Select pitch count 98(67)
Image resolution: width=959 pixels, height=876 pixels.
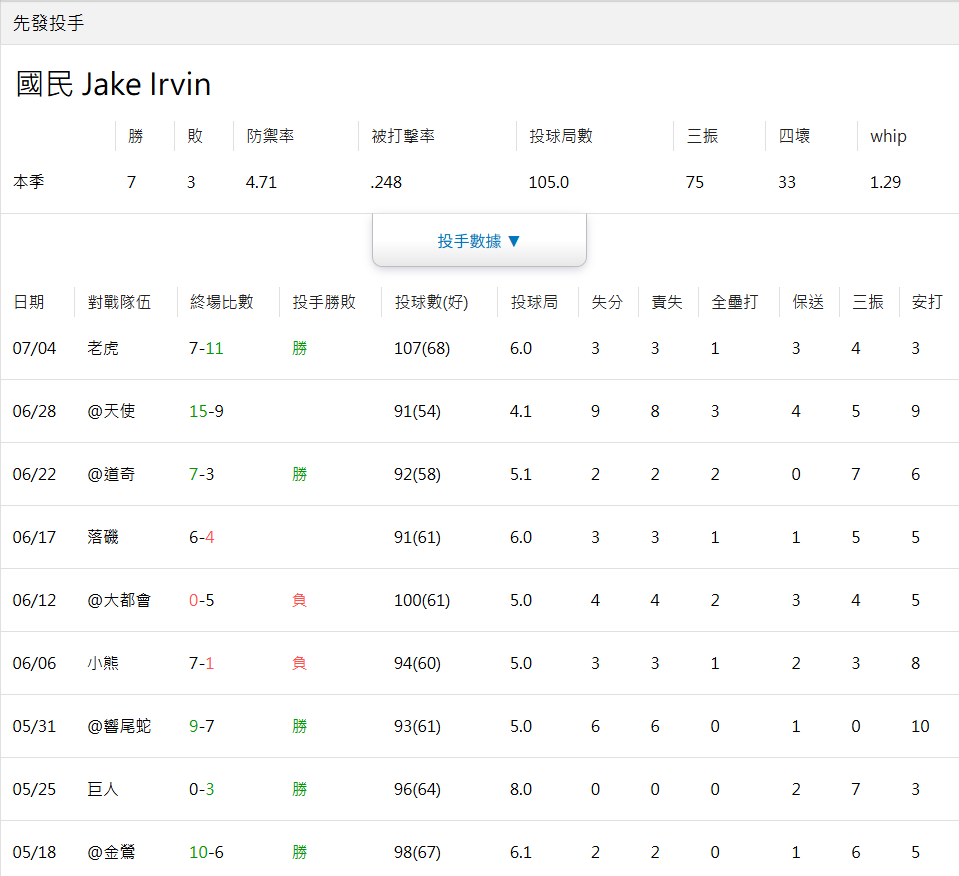click(x=417, y=853)
